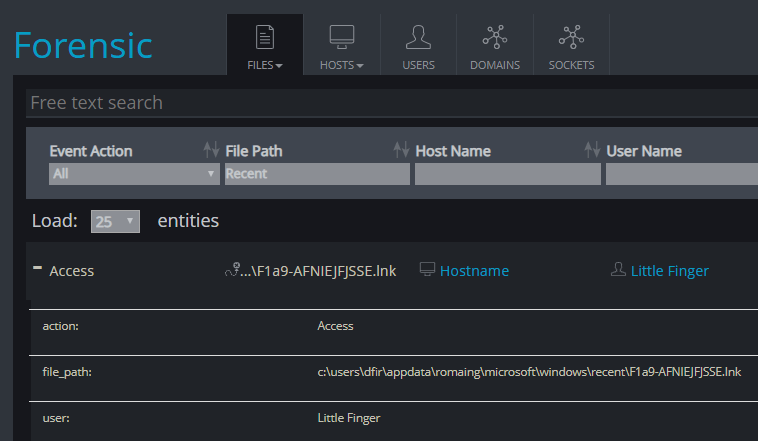Screen dimensions: 758x441
Task: Click the File Path column header
Action: pyautogui.click(x=254, y=151)
